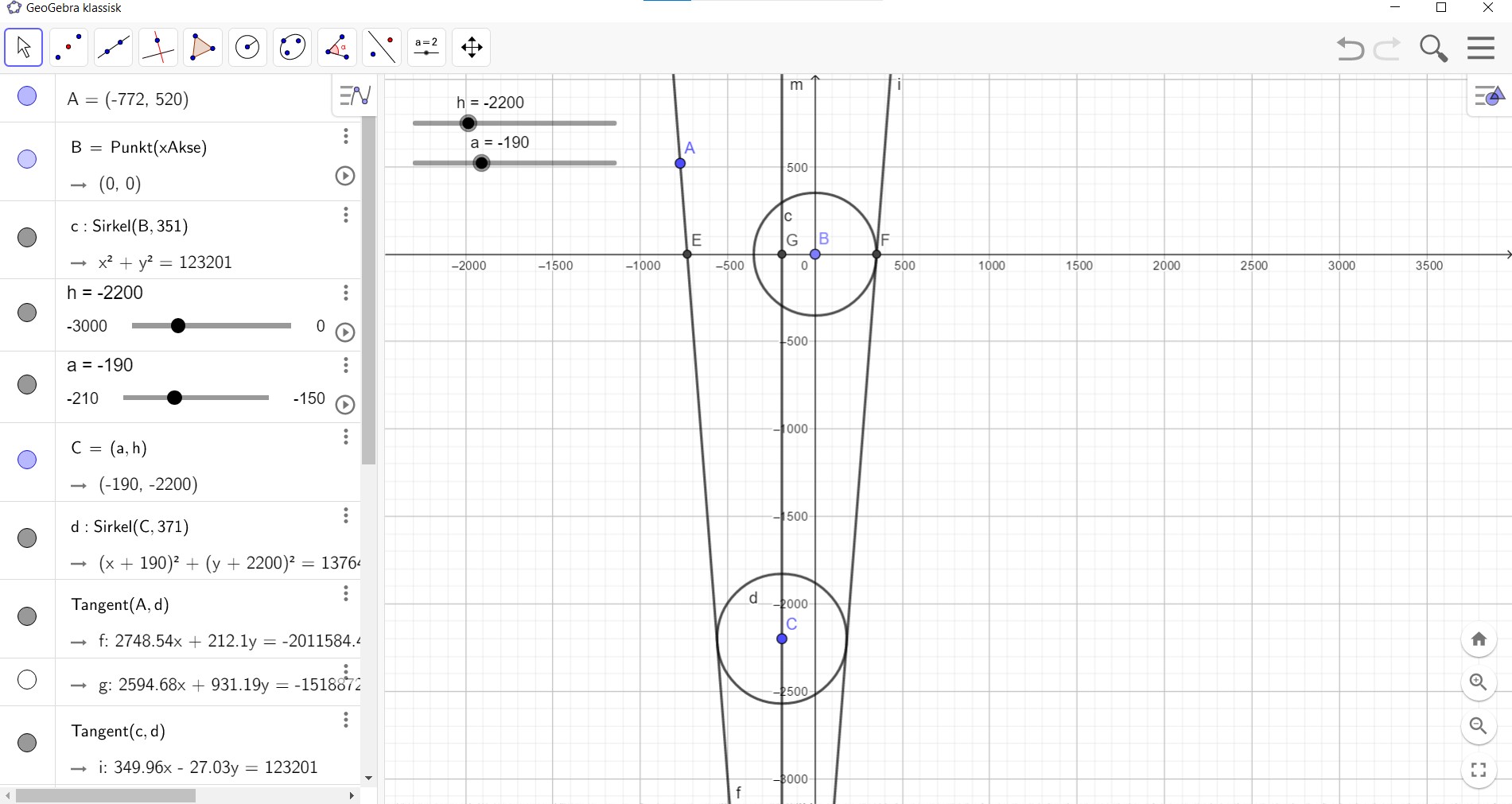Toggle visibility of point B
This screenshot has width=1512, height=804.
(x=27, y=159)
